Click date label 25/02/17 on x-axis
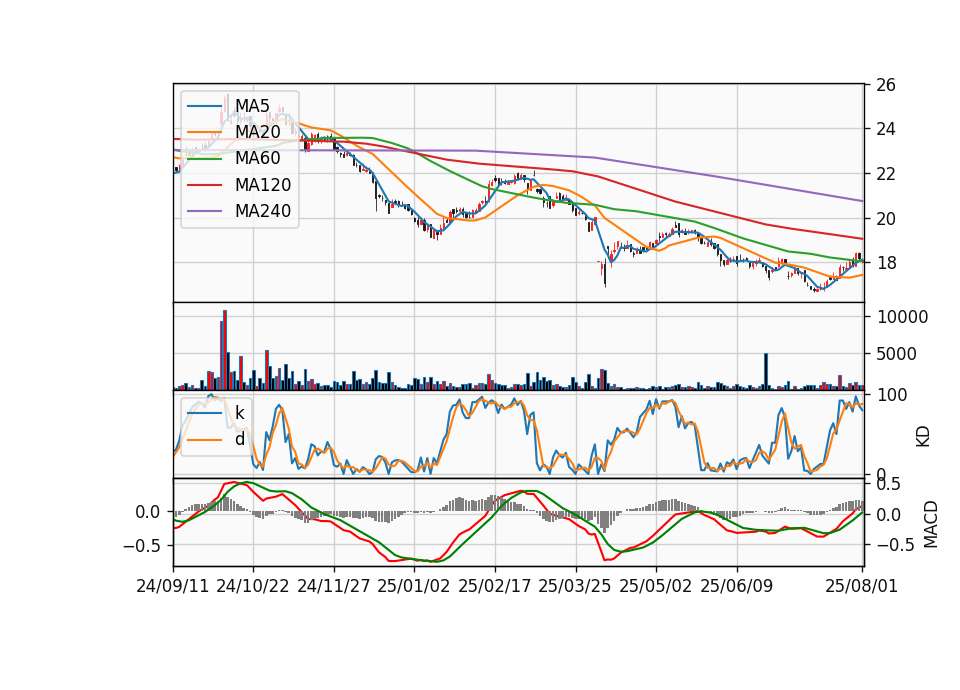This screenshot has width=960, height=690. click(495, 586)
